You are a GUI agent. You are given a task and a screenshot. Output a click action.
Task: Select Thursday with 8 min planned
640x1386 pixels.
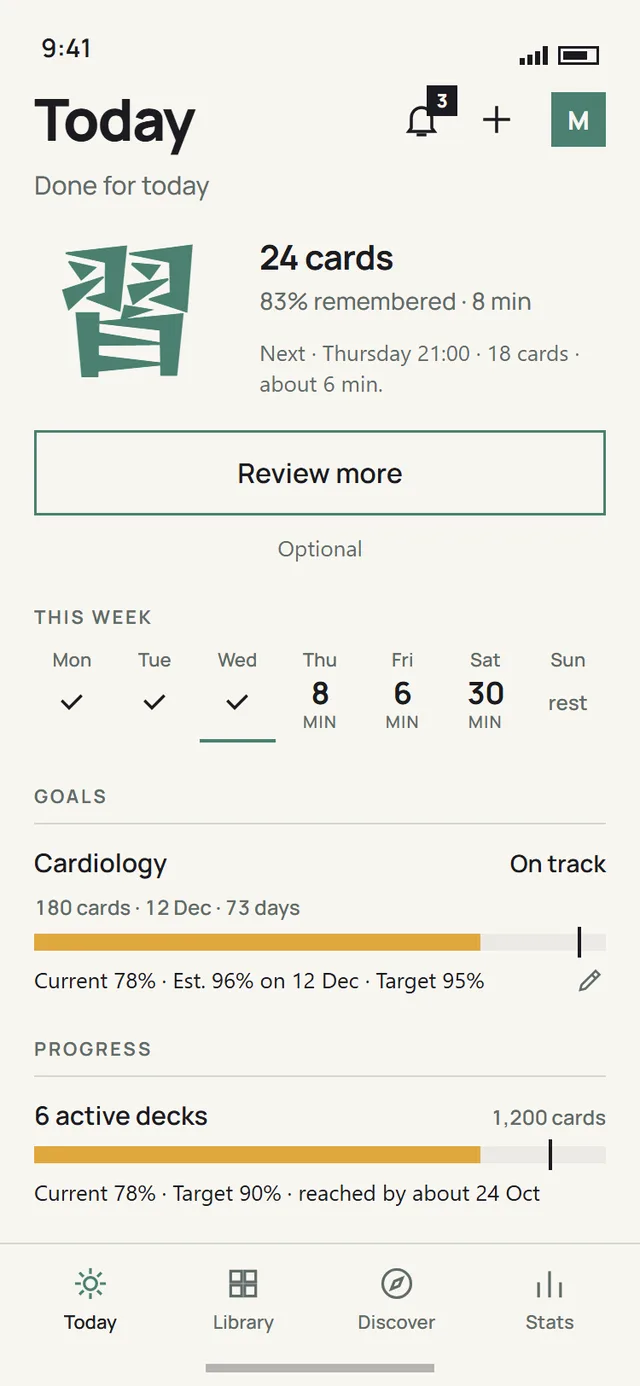[x=320, y=690]
